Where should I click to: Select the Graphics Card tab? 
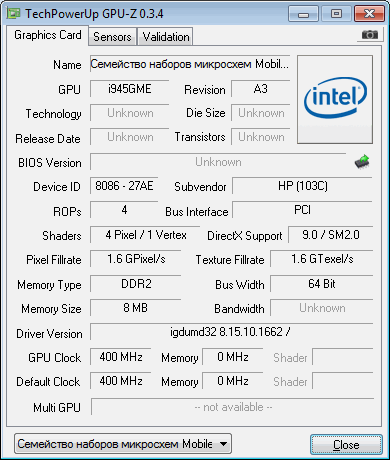point(48,35)
